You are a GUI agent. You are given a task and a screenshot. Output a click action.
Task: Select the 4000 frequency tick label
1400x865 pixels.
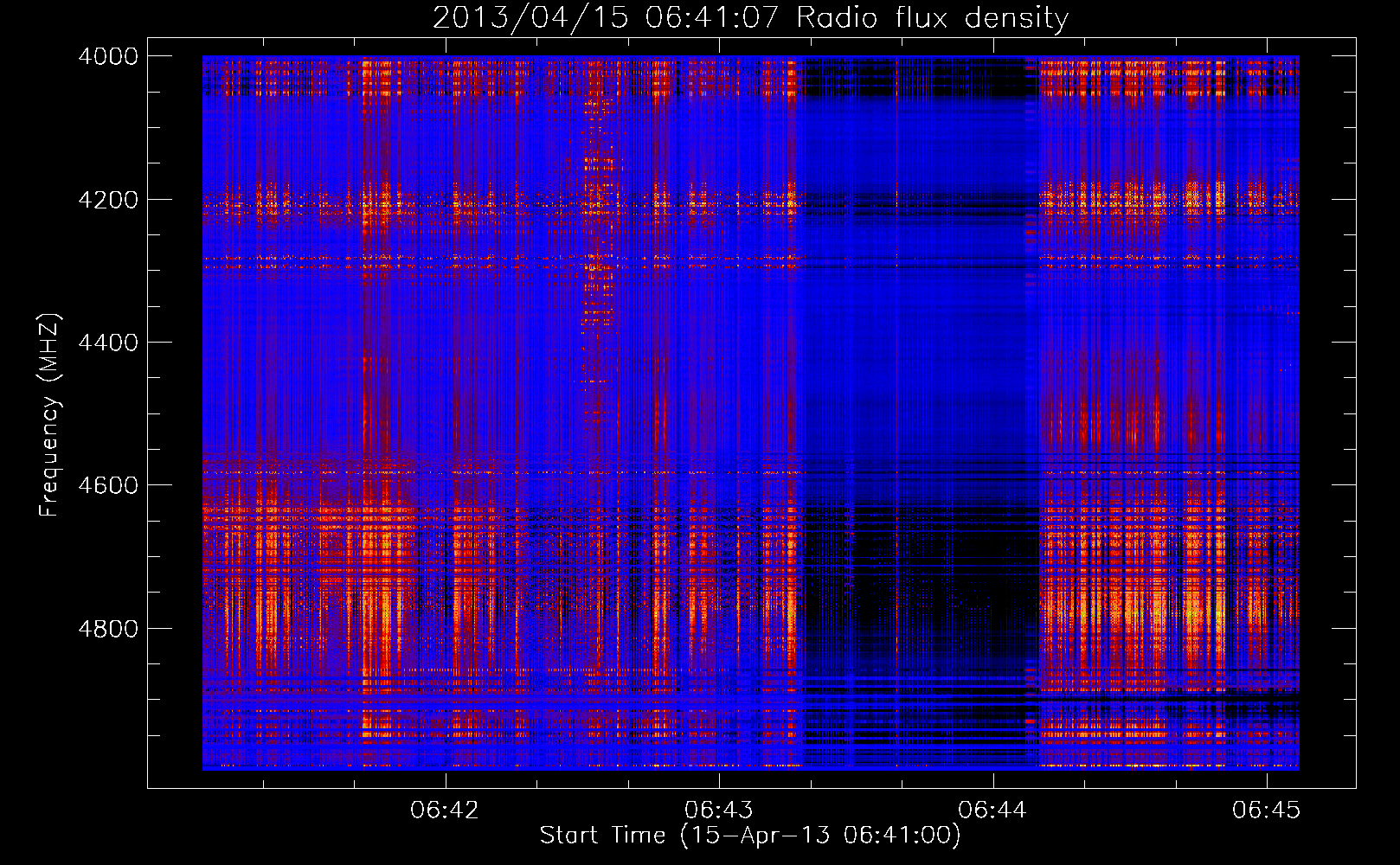[x=108, y=56]
